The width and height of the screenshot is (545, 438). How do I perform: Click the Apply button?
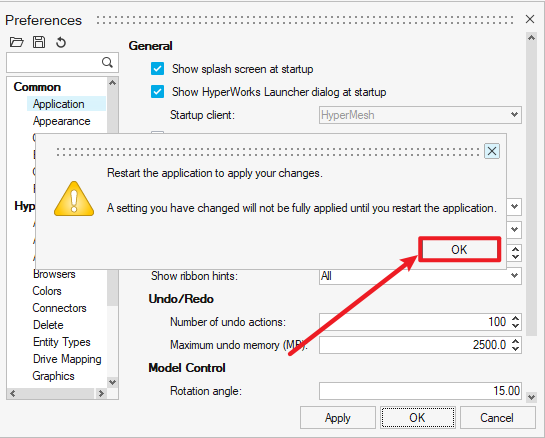(337, 417)
